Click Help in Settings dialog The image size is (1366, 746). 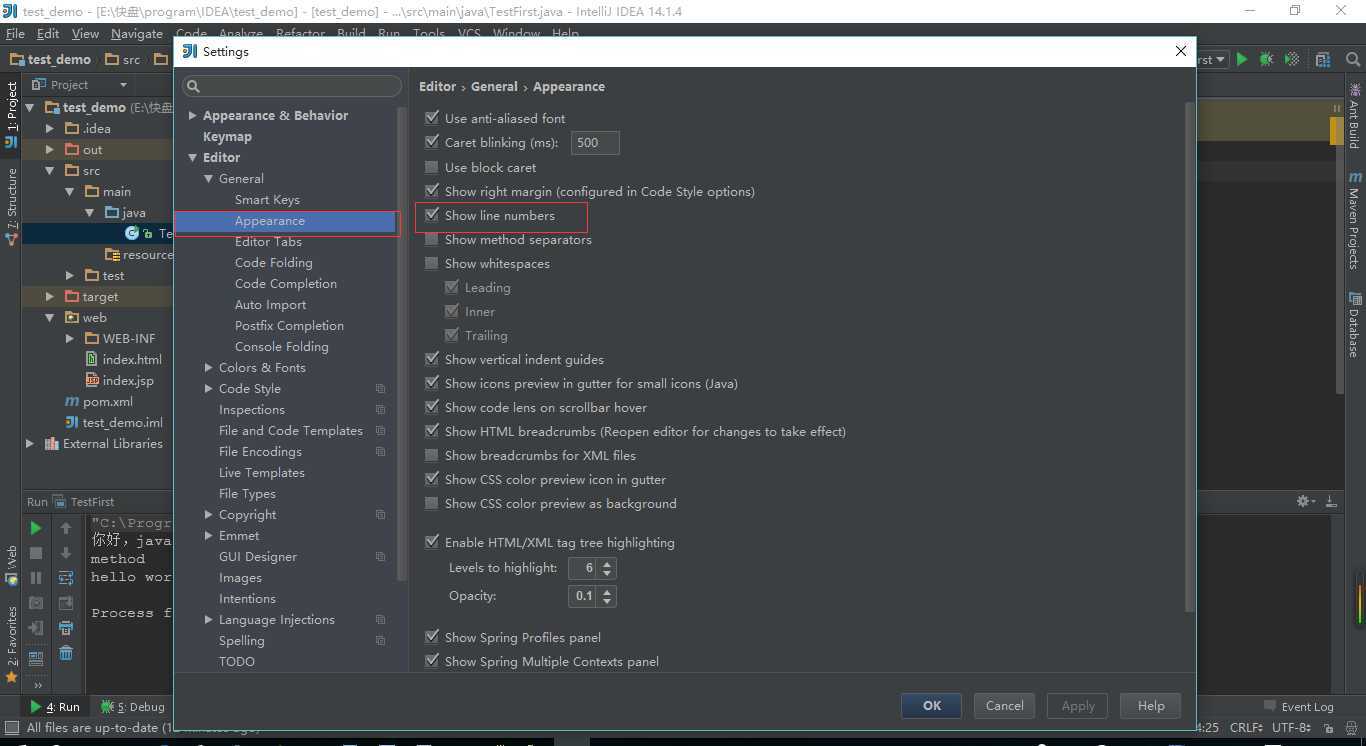[1150, 705]
